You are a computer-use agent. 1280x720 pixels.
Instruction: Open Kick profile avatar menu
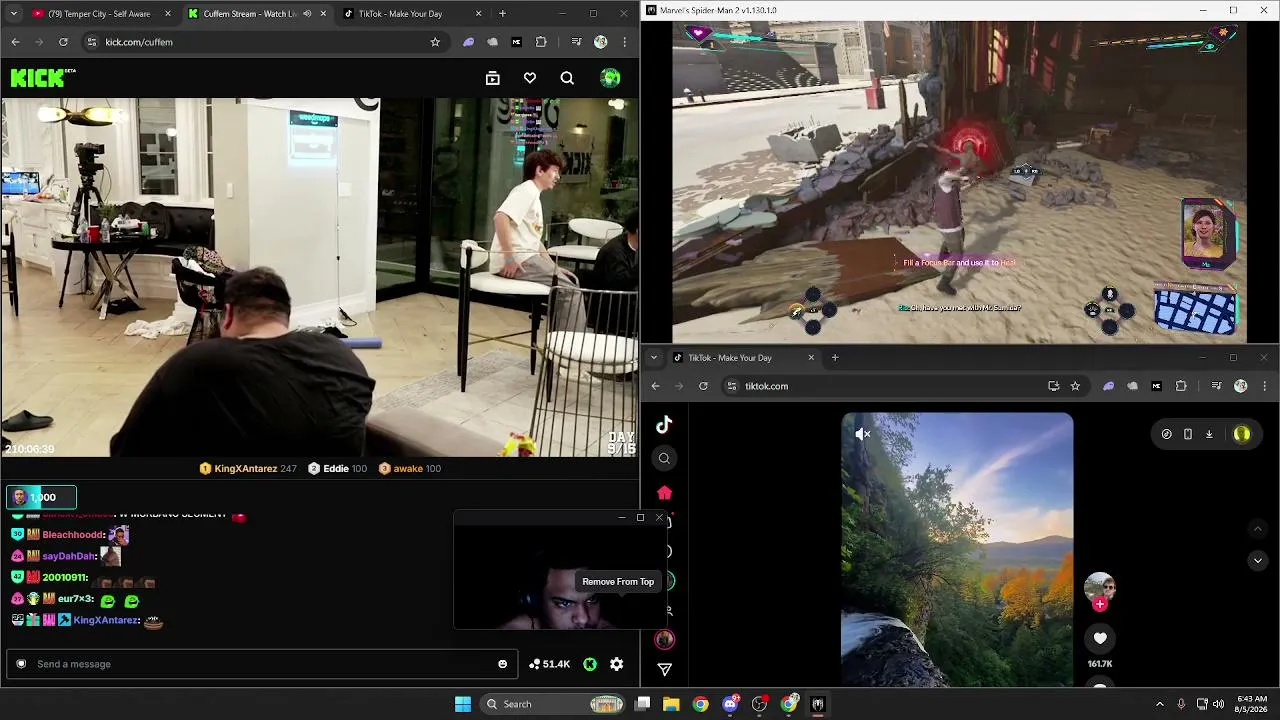[x=610, y=78]
